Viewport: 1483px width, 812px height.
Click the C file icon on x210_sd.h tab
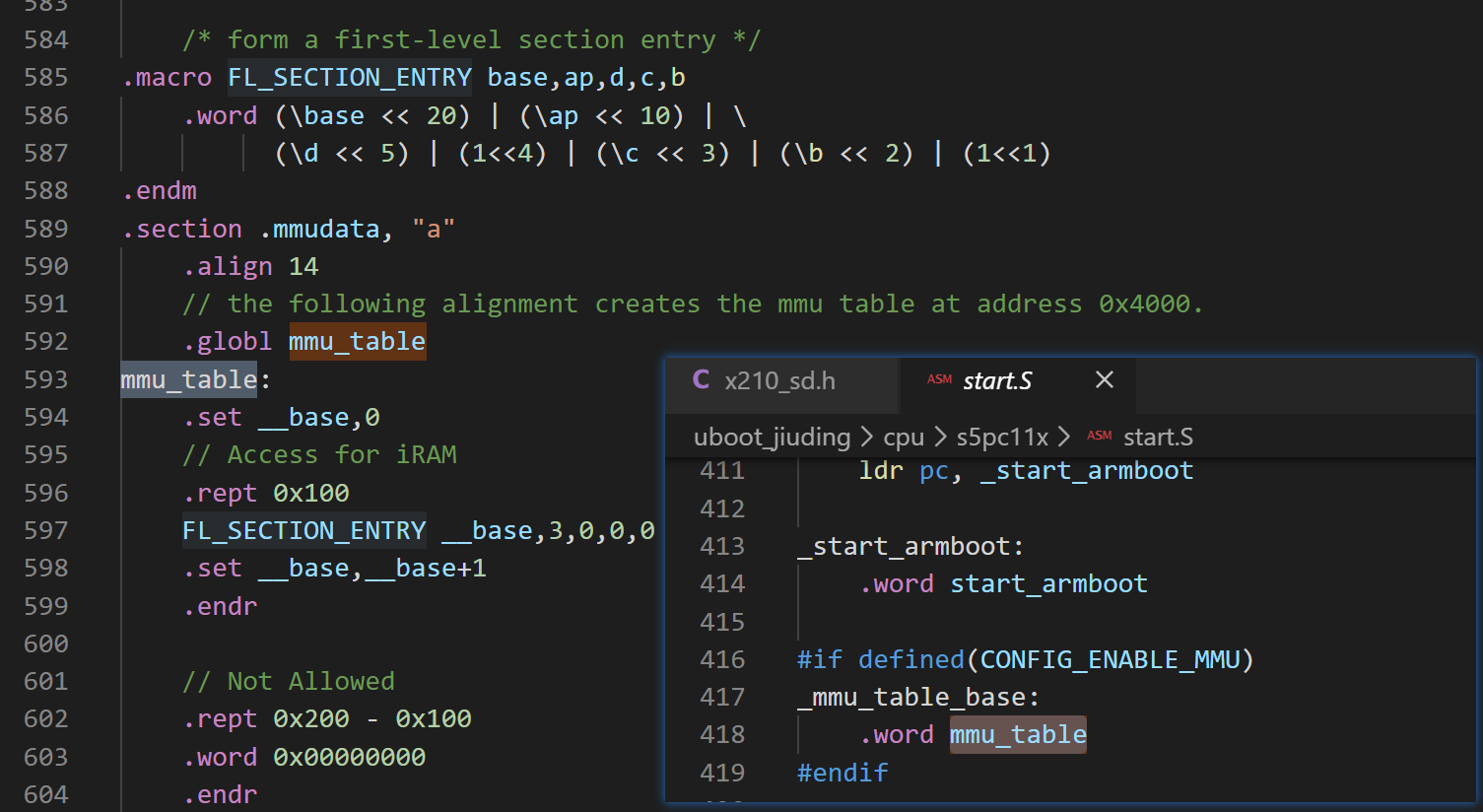pos(702,380)
